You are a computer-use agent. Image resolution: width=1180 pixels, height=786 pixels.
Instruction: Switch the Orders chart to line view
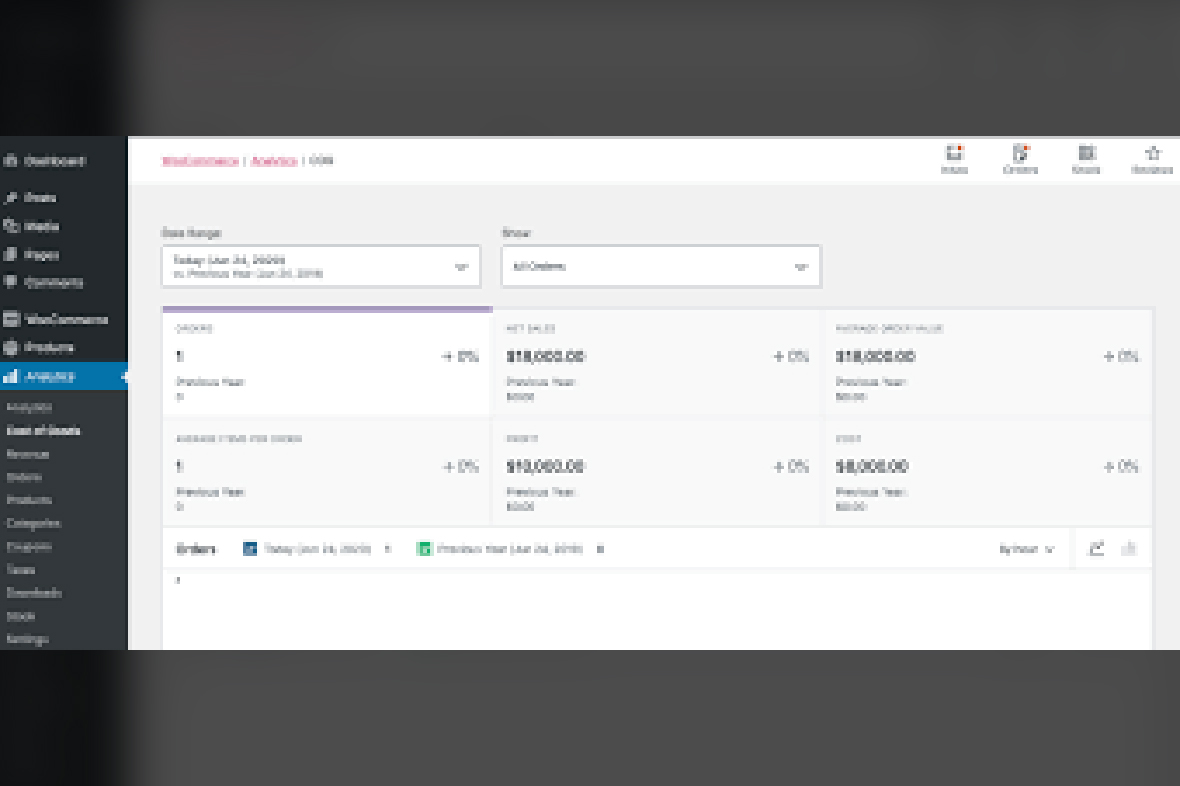(1097, 548)
